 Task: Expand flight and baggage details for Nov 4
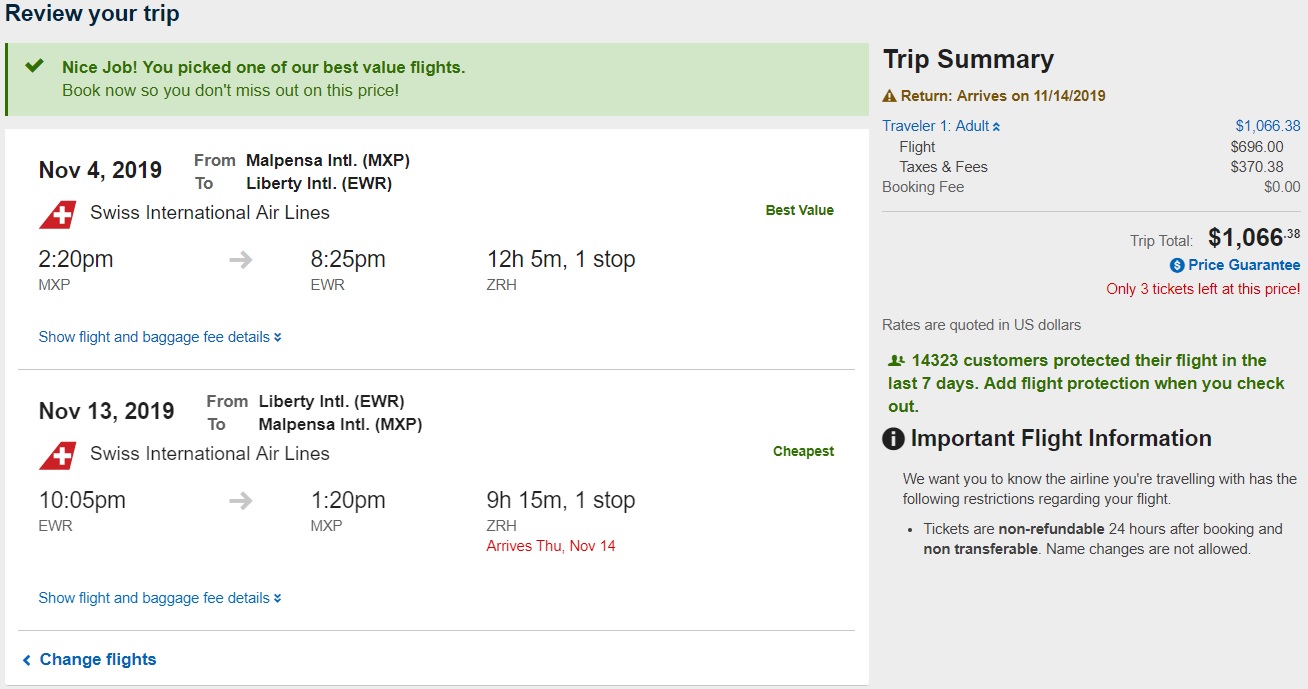[x=160, y=337]
